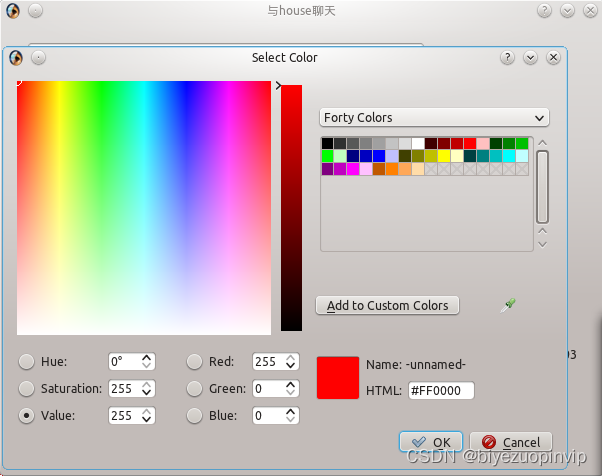This screenshot has height=476, width=602.
Task: Click in the Hue value field
Action: point(125,362)
